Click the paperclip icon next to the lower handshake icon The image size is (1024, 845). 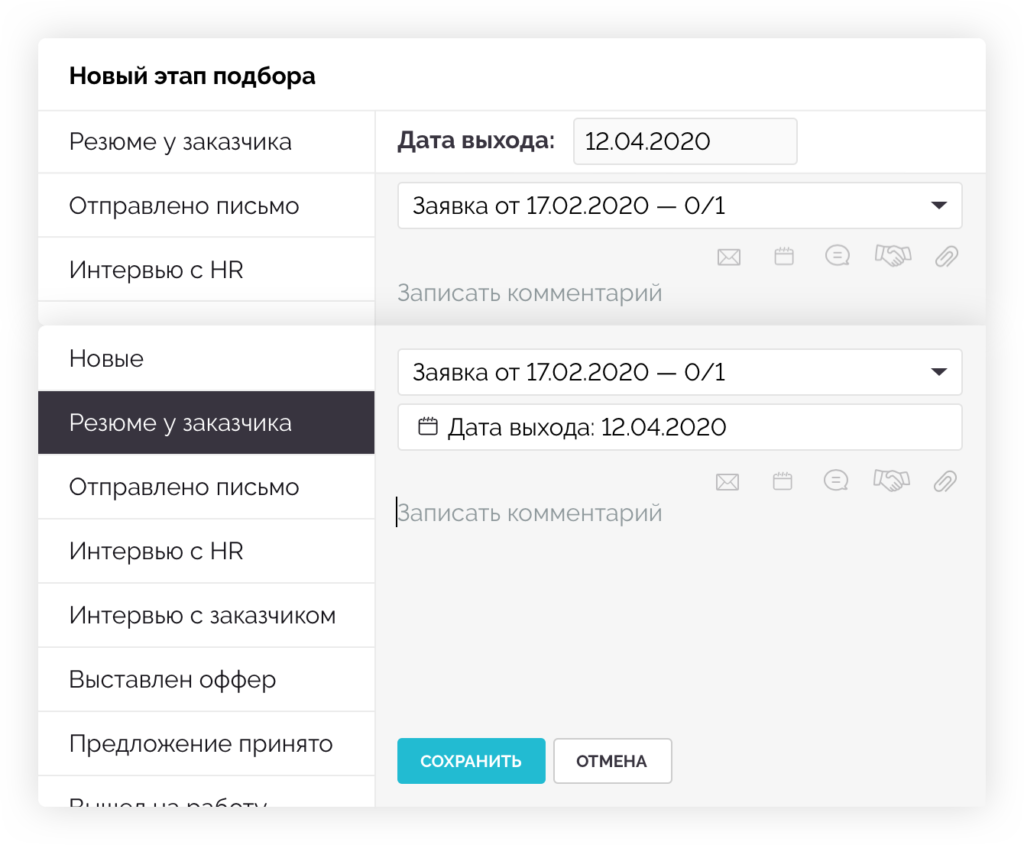pyautogui.click(x=945, y=482)
